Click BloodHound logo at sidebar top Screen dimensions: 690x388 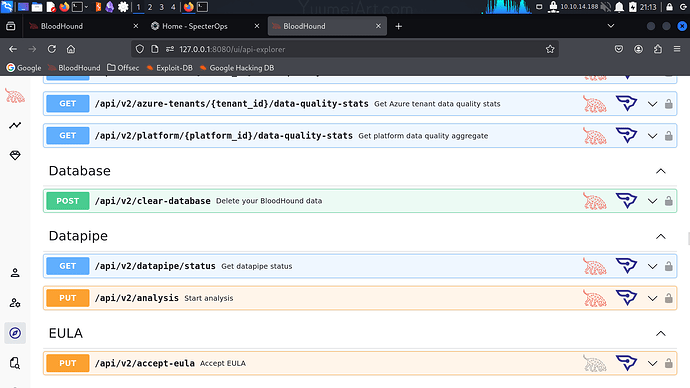click(x=15, y=95)
